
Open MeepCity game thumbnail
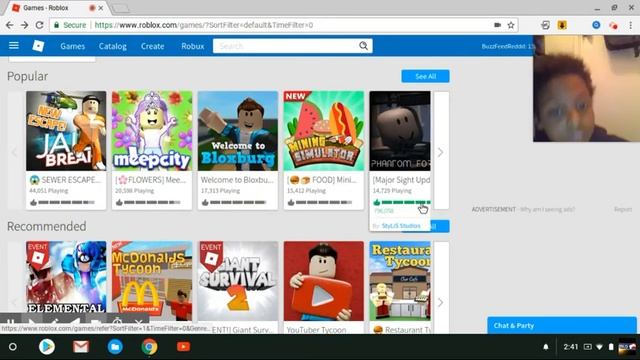point(152,131)
